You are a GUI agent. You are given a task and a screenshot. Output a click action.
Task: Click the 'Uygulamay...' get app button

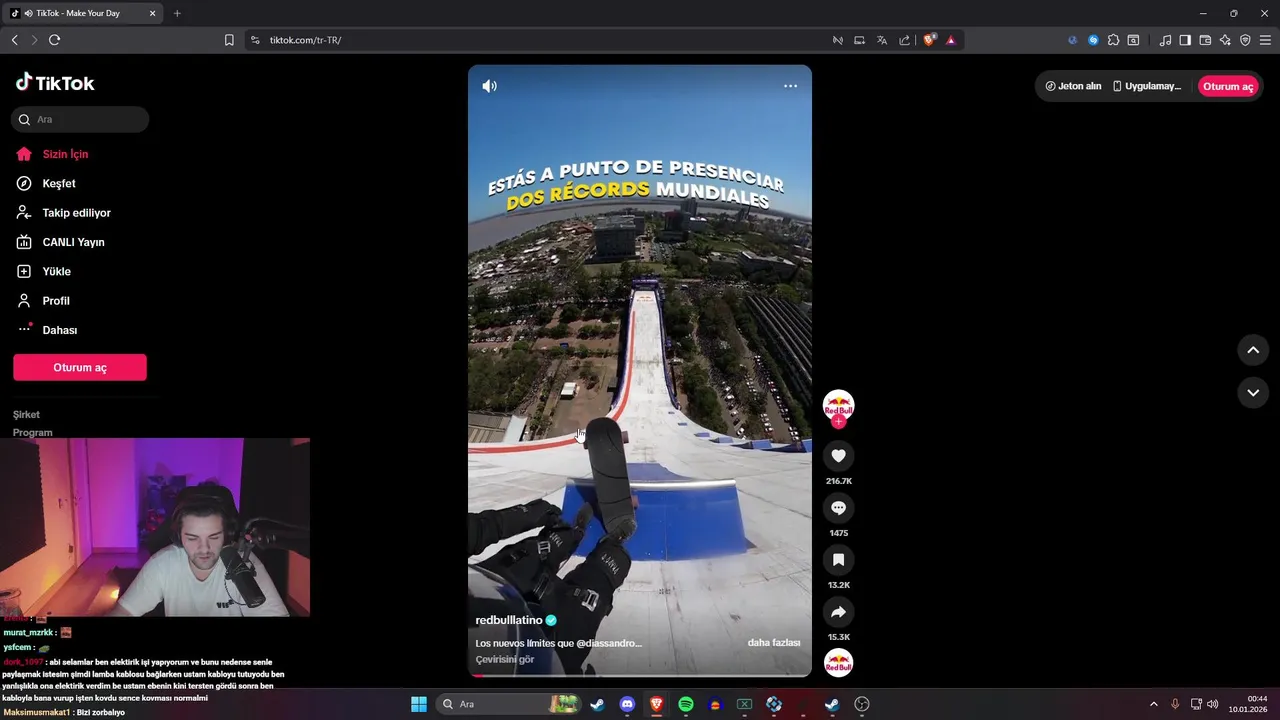(1147, 86)
